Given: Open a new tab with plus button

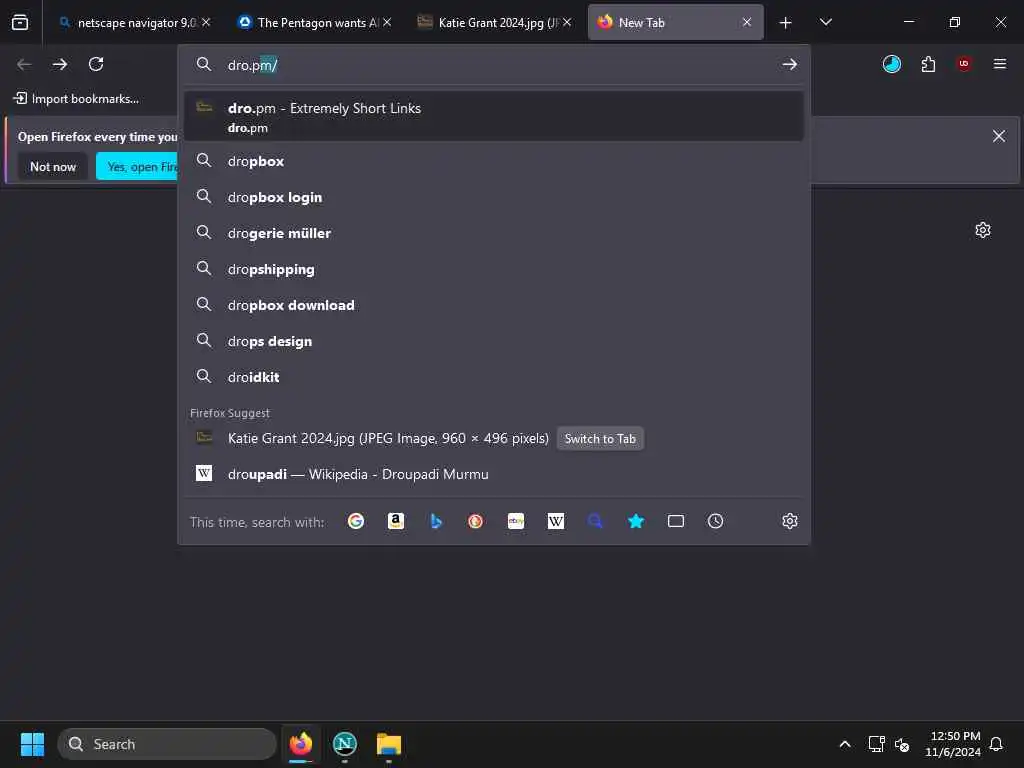Looking at the screenshot, I should pyautogui.click(x=786, y=23).
